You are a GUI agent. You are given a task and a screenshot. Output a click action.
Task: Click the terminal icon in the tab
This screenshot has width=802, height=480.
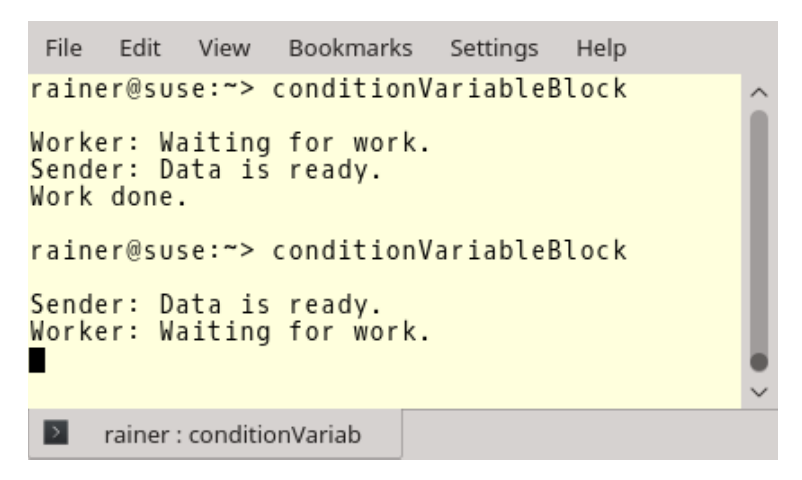click(x=56, y=432)
